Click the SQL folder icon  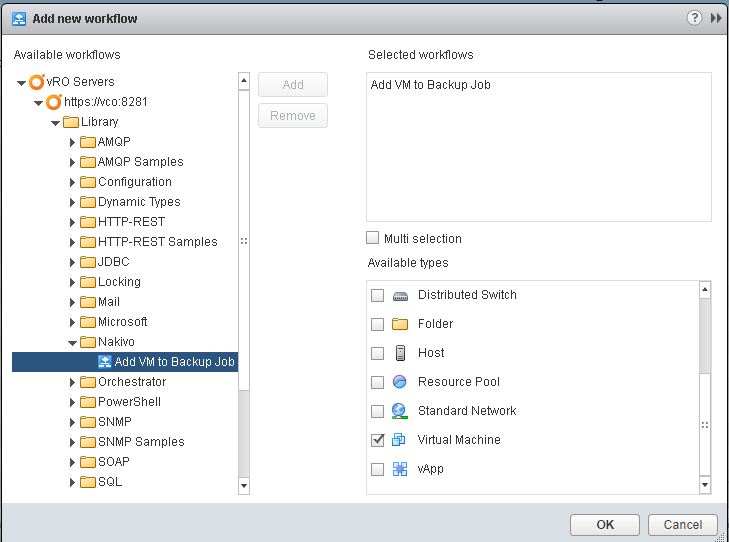[x=87, y=482]
